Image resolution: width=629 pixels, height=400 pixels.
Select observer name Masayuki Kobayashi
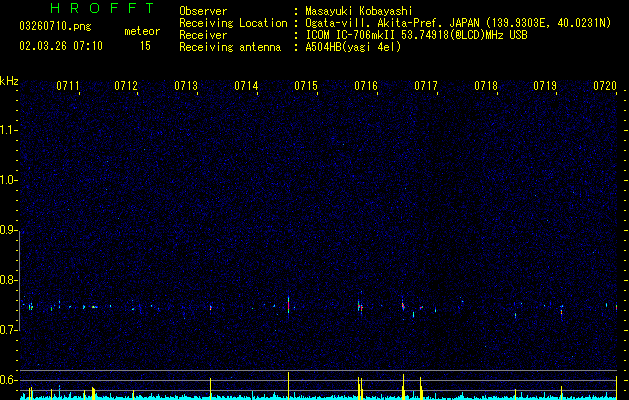358,11
